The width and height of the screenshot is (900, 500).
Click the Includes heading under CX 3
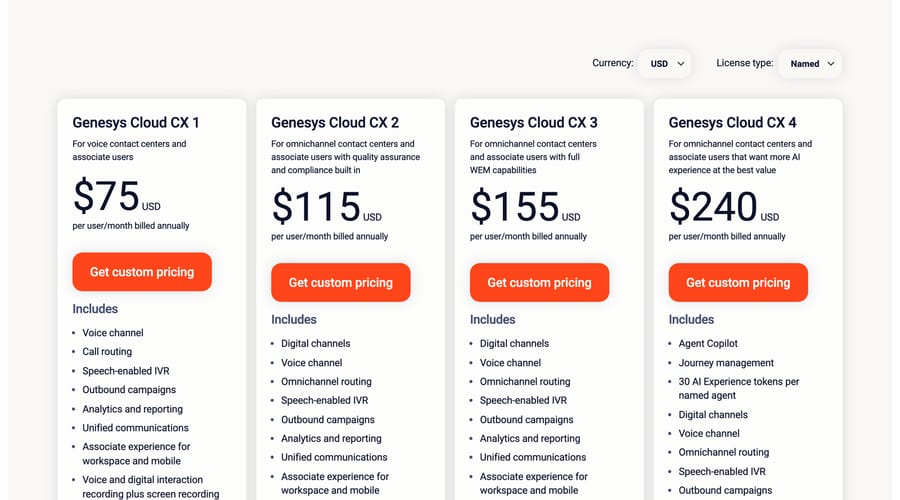(x=492, y=319)
